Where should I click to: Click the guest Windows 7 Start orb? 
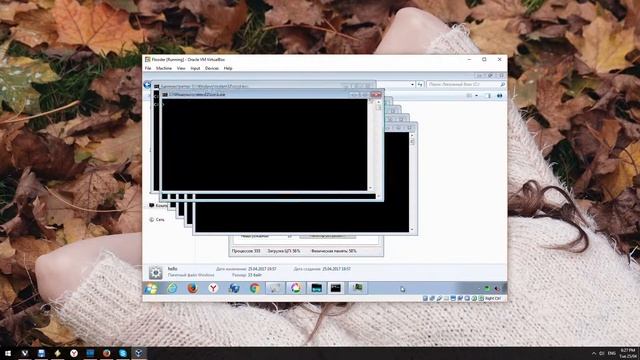151,288
